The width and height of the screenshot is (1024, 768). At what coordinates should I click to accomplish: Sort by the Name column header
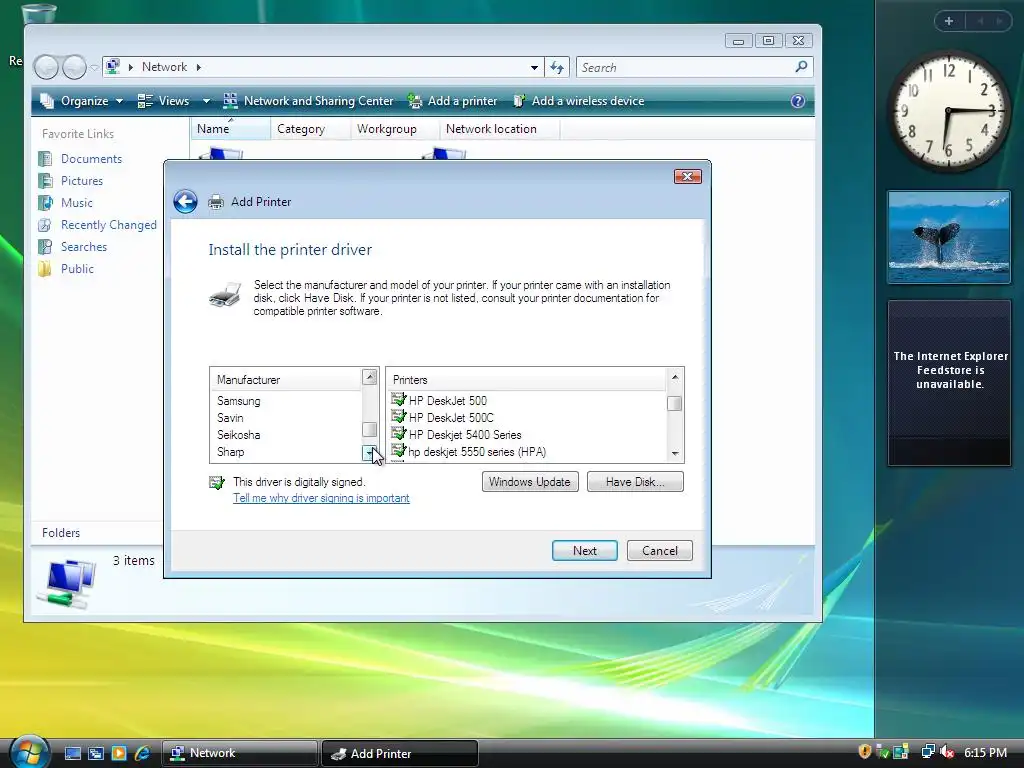pyautogui.click(x=231, y=129)
